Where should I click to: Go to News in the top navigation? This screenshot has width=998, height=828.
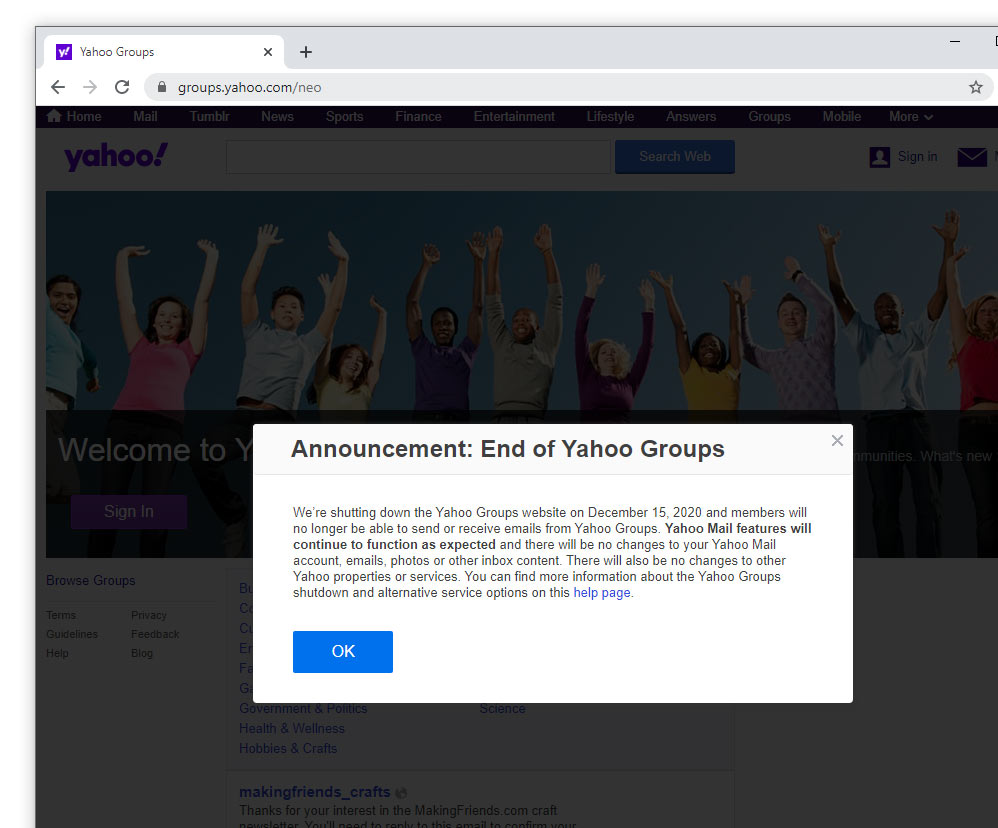pos(278,117)
